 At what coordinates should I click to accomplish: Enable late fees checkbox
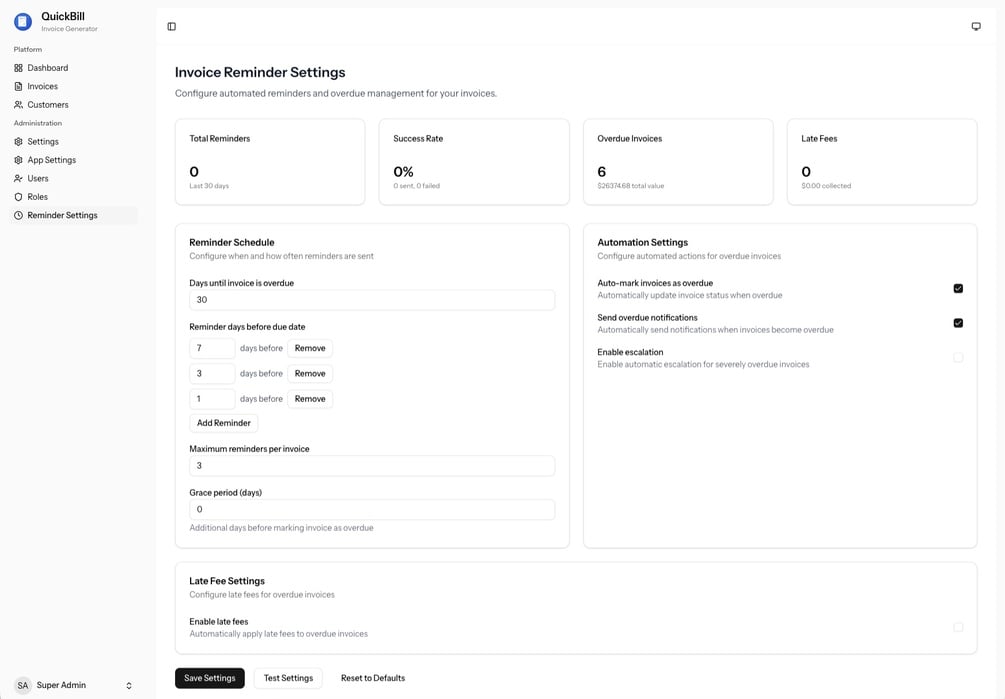coord(958,627)
